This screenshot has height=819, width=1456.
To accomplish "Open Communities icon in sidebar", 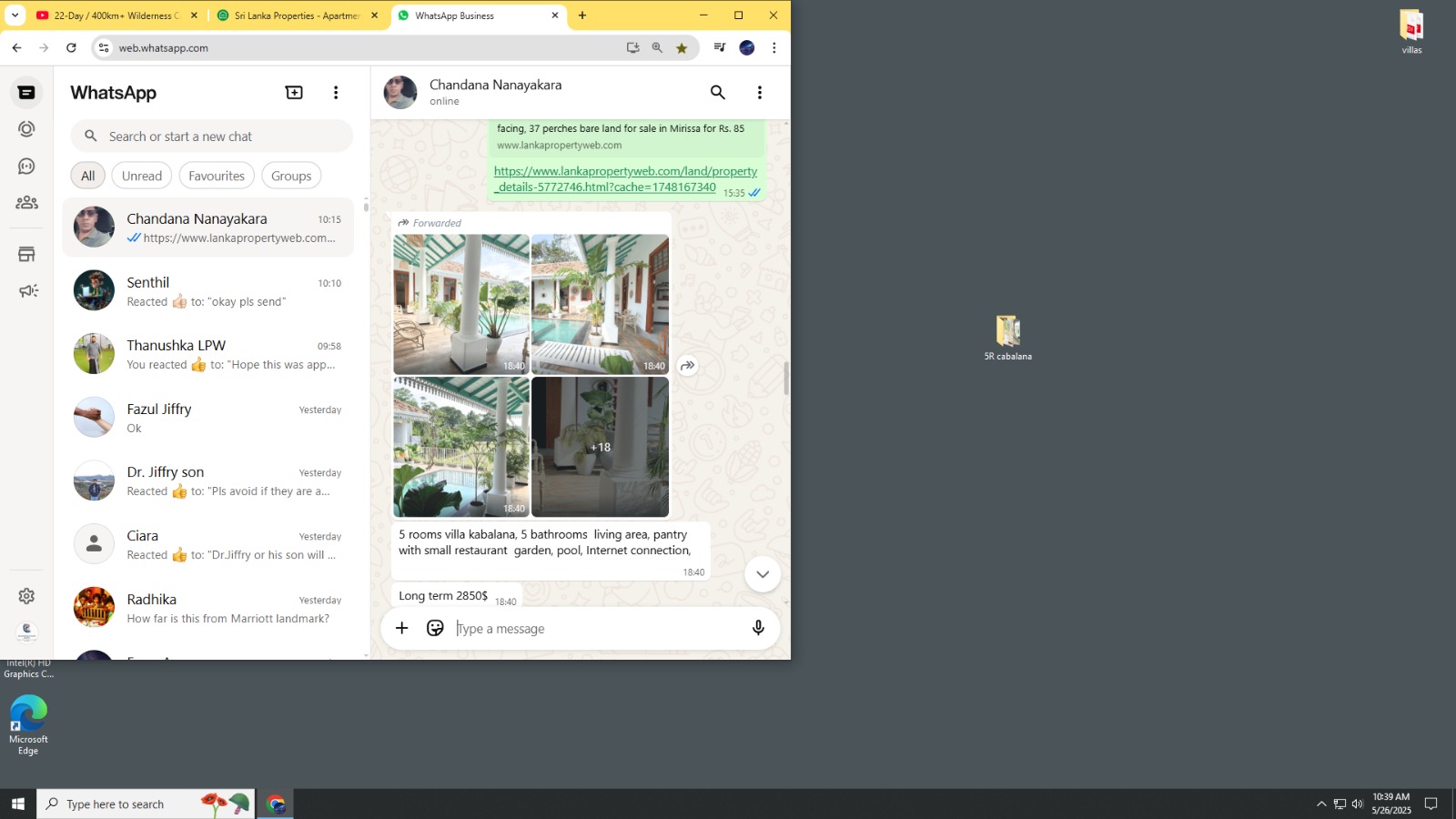I will [26, 203].
